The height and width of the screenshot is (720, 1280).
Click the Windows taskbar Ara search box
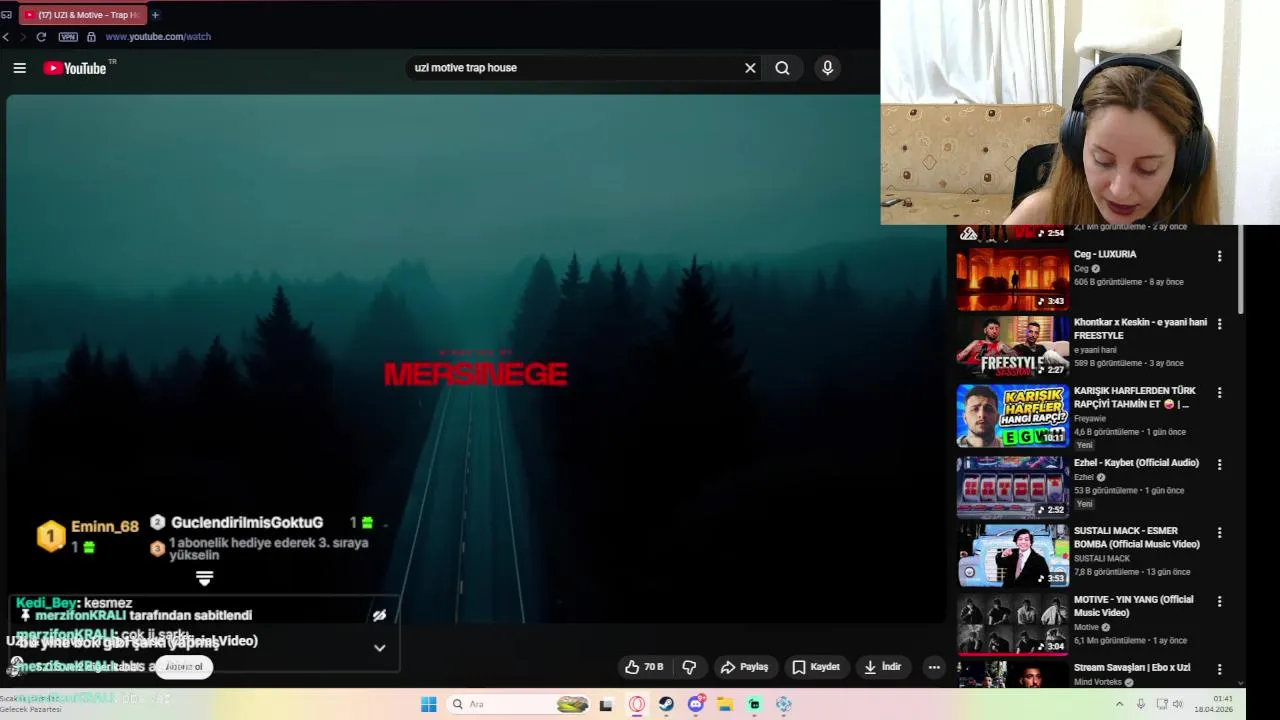pyautogui.click(x=518, y=704)
